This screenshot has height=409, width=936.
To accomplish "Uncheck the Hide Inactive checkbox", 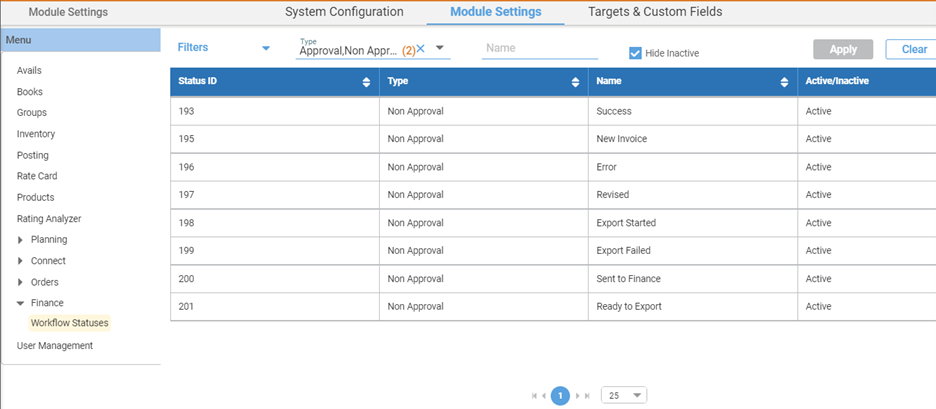I will [x=635, y=53].
